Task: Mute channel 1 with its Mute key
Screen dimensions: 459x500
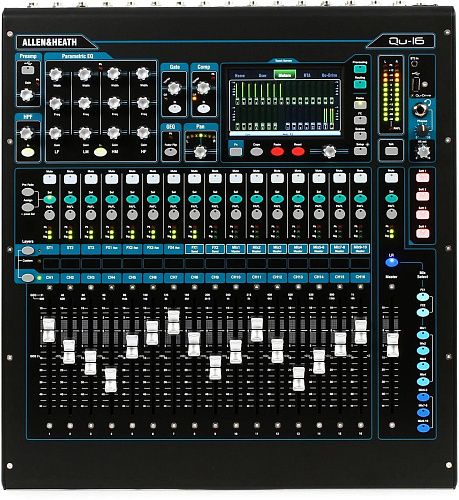Action: pyautogui.click(x=49, y=179)
